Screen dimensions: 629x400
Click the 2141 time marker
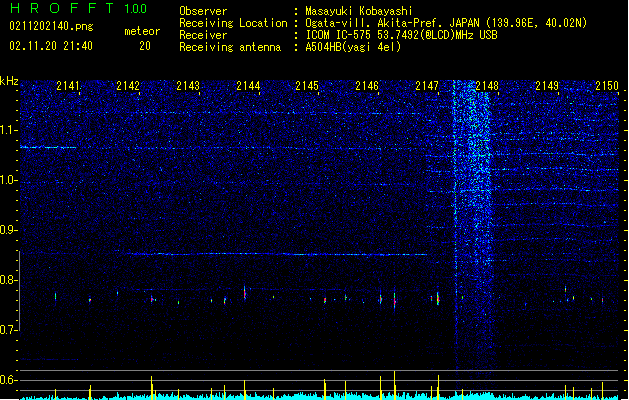(x=68, y=85)
